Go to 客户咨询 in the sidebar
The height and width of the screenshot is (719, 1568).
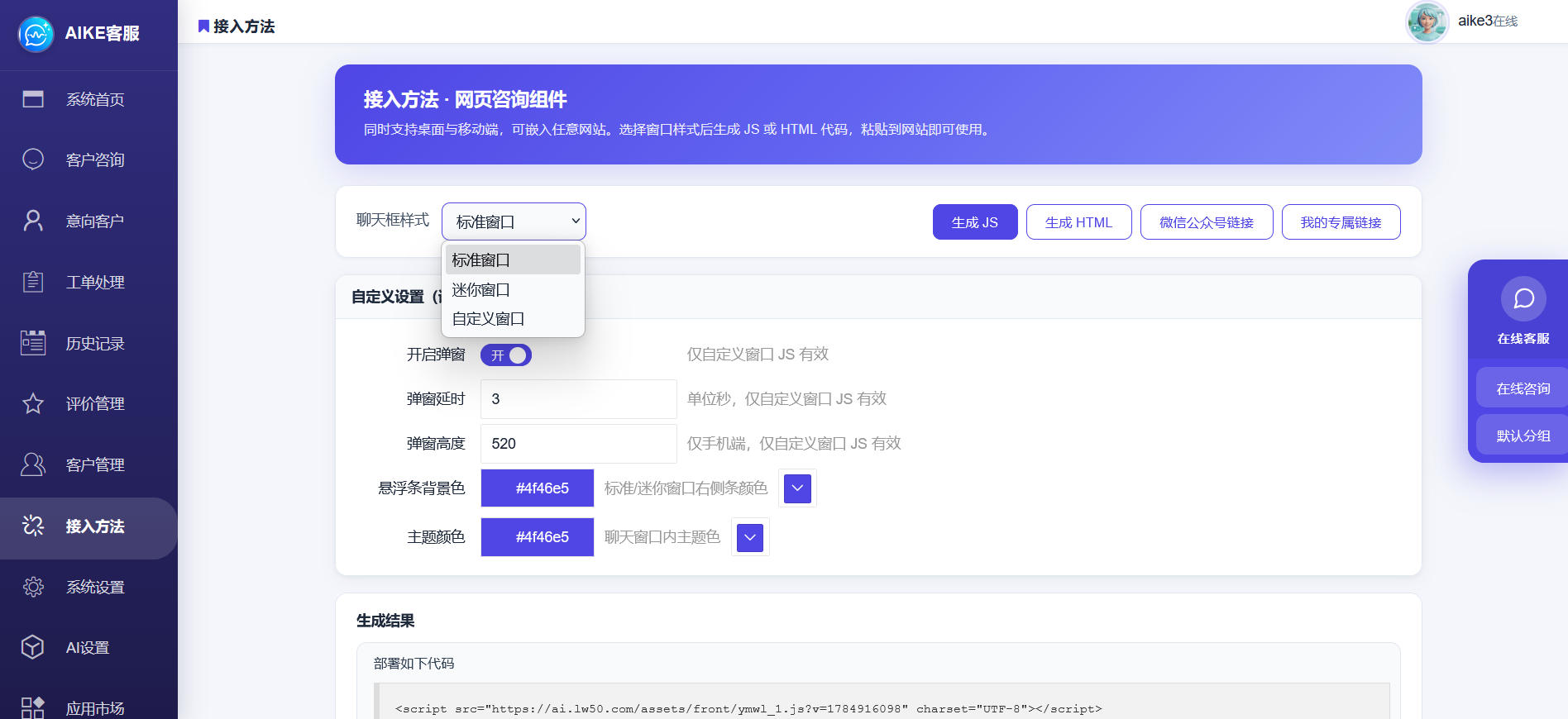coord(88,160)
